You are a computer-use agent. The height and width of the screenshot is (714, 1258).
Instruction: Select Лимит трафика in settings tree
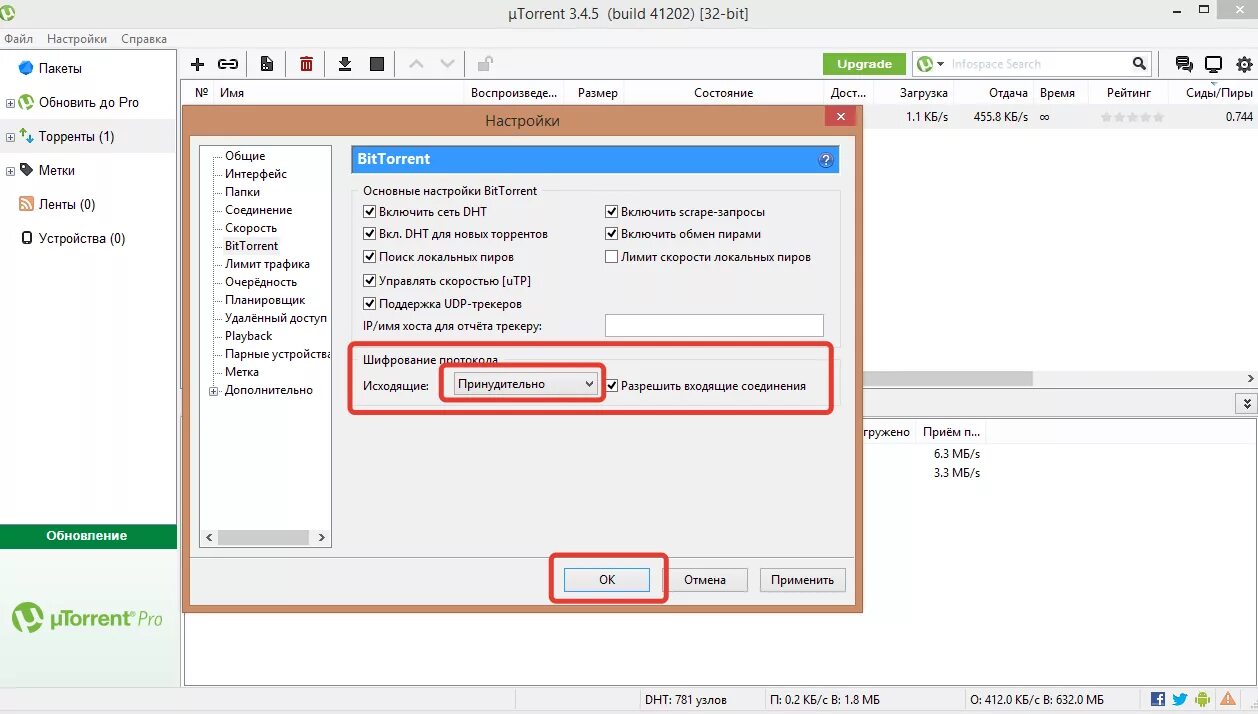pos(267,264)
